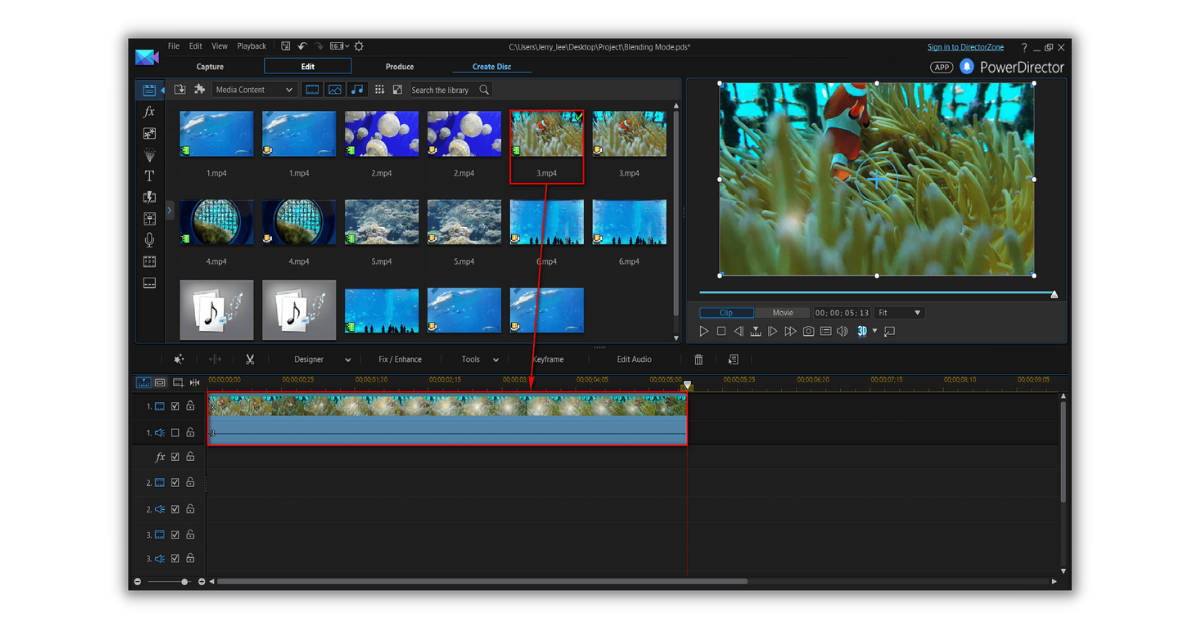Open the Voice-Over Recording Room microphone icon
This screenshot has height=630, width=1200.
[x=149, y=240]
